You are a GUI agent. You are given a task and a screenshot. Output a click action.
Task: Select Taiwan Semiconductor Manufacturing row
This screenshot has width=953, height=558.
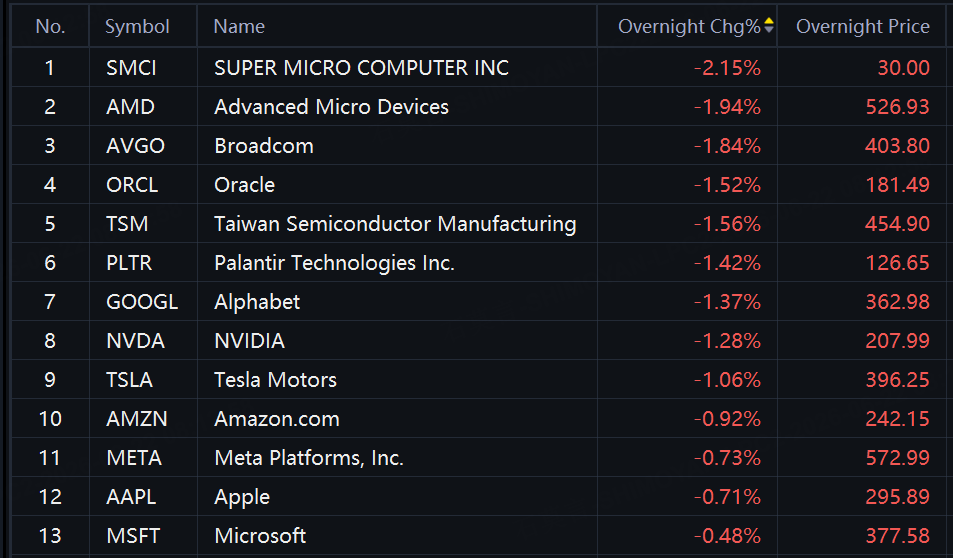pyautogui.click(x=479, y=224)
